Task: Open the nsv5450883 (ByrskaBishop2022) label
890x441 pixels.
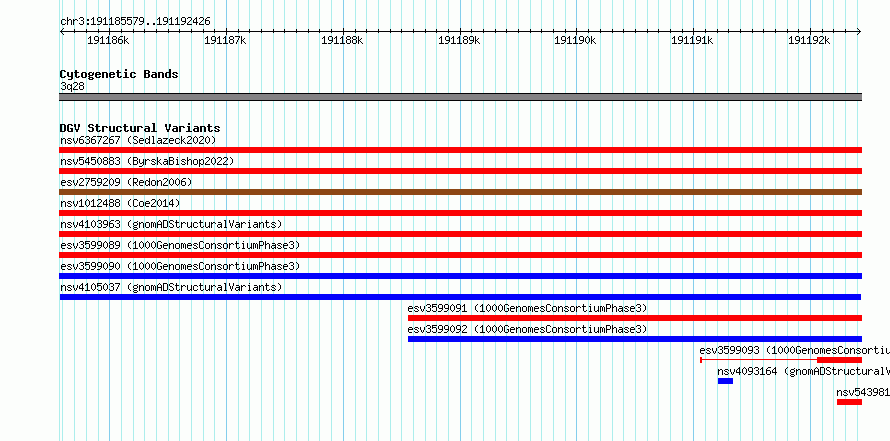Action: click(147, 161)
